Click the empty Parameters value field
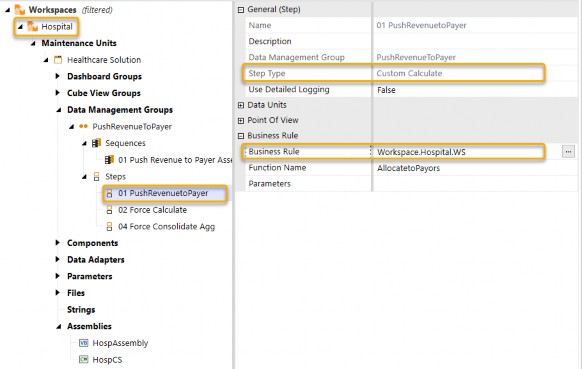The height and width of the screenshot is (369, 582). tap(475, 184)
